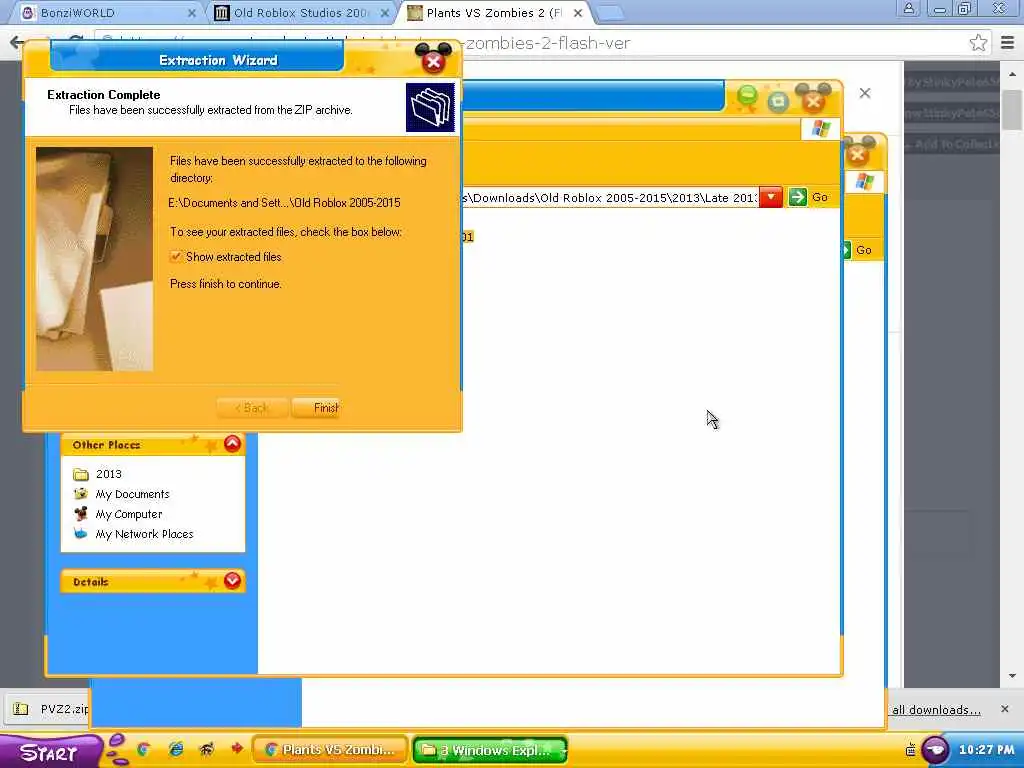Screen dimensions: 1024x768
Task: Open My Documents in Other Places
Action: [x=133, y=494]
